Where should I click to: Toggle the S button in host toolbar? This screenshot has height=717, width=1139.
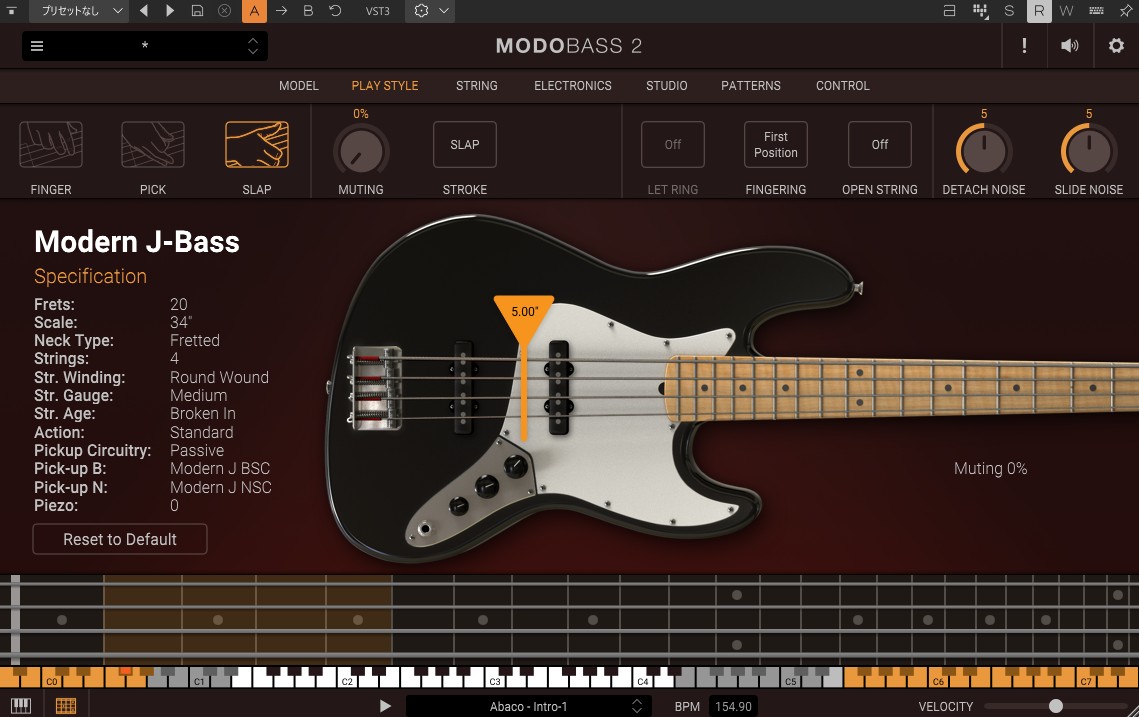pos(1009,11)
